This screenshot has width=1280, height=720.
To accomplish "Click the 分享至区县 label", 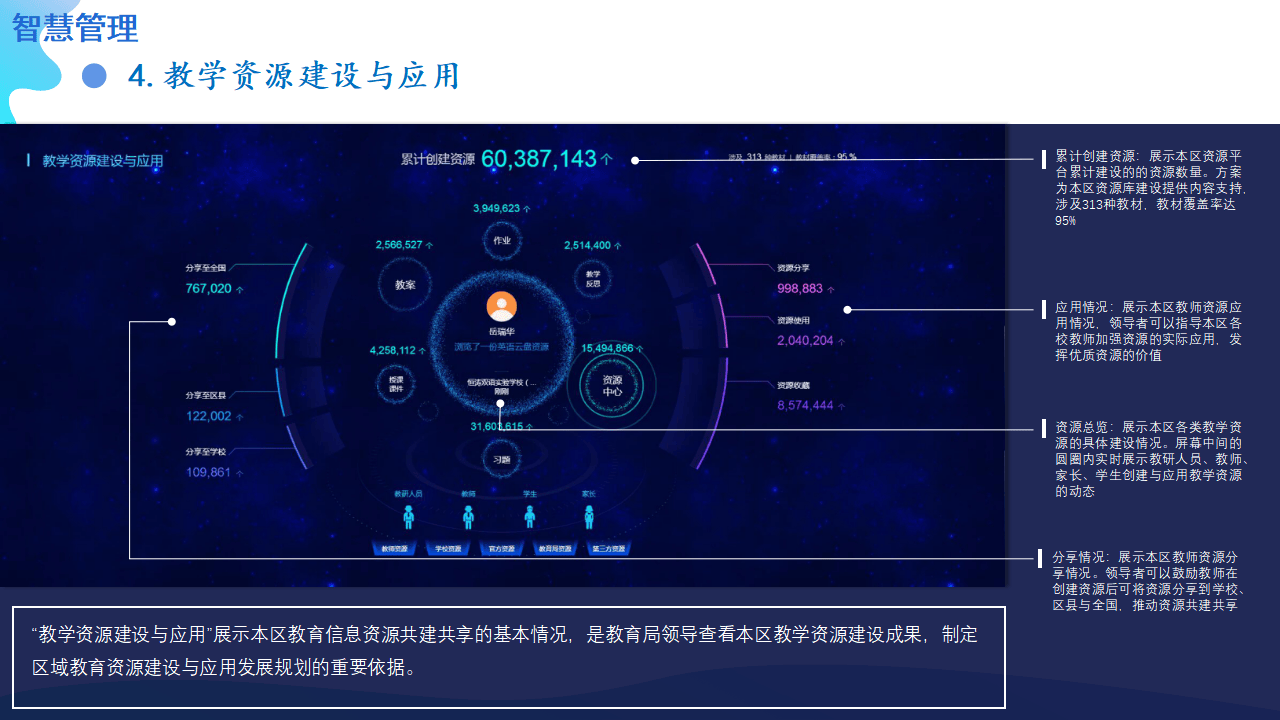I will tap(206, 396).
